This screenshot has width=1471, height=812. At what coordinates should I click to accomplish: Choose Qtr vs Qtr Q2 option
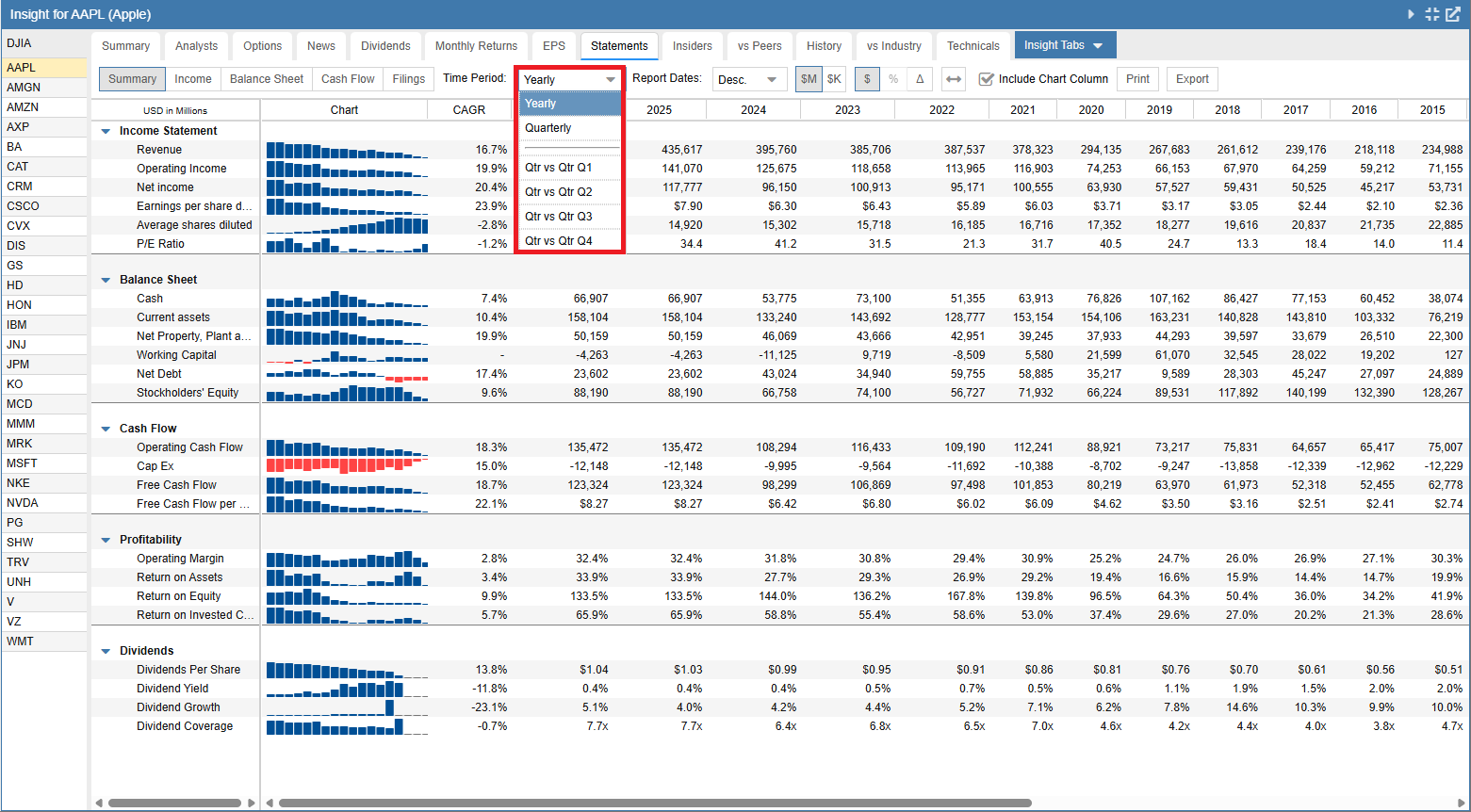(x=569, y=192)
